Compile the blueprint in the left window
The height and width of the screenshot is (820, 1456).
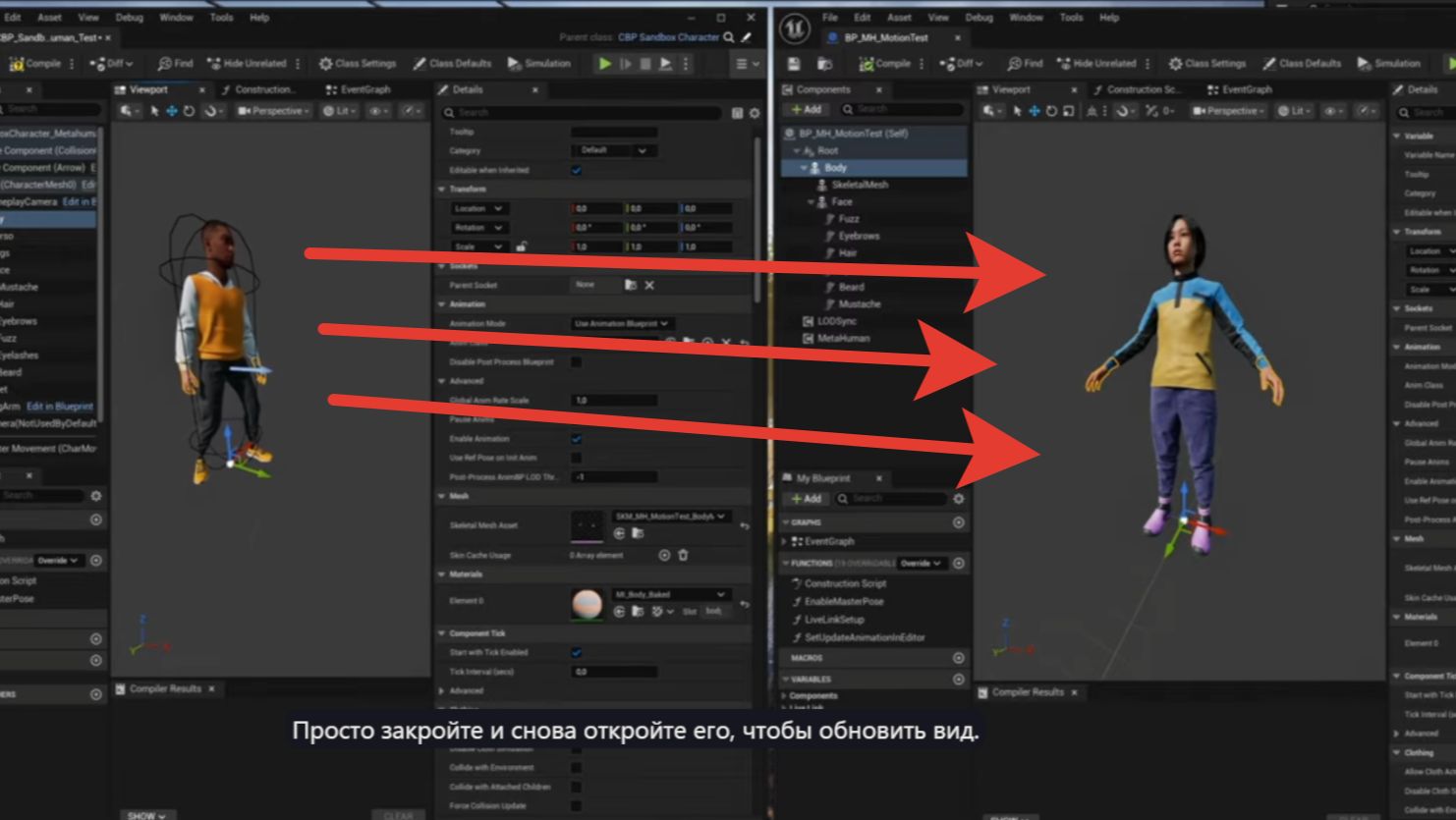(35, 64)
